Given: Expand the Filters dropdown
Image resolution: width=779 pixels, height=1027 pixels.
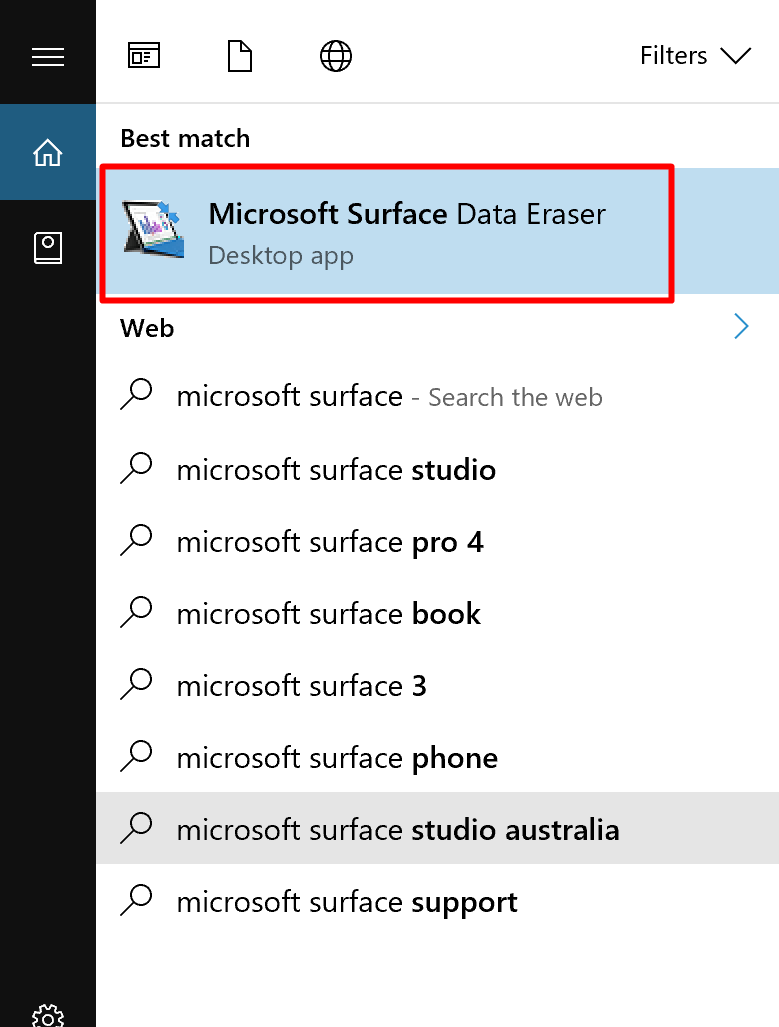Looking at the screenshot, I should point(697,56).
